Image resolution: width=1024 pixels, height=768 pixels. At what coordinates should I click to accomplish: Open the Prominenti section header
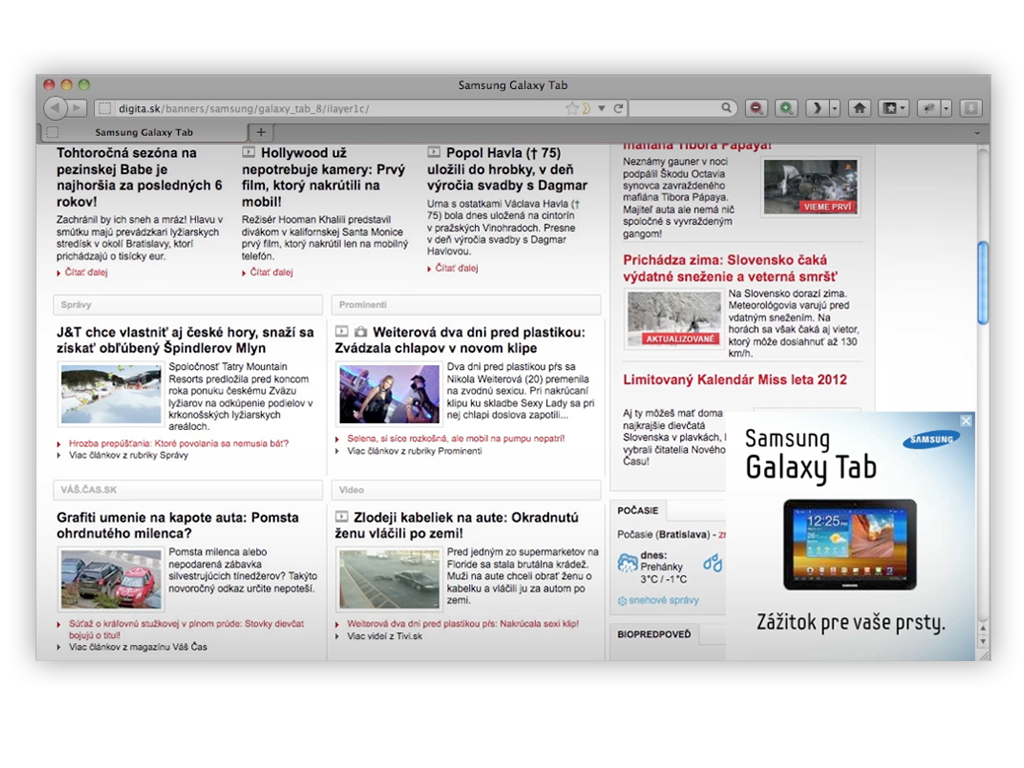[466, 304]
